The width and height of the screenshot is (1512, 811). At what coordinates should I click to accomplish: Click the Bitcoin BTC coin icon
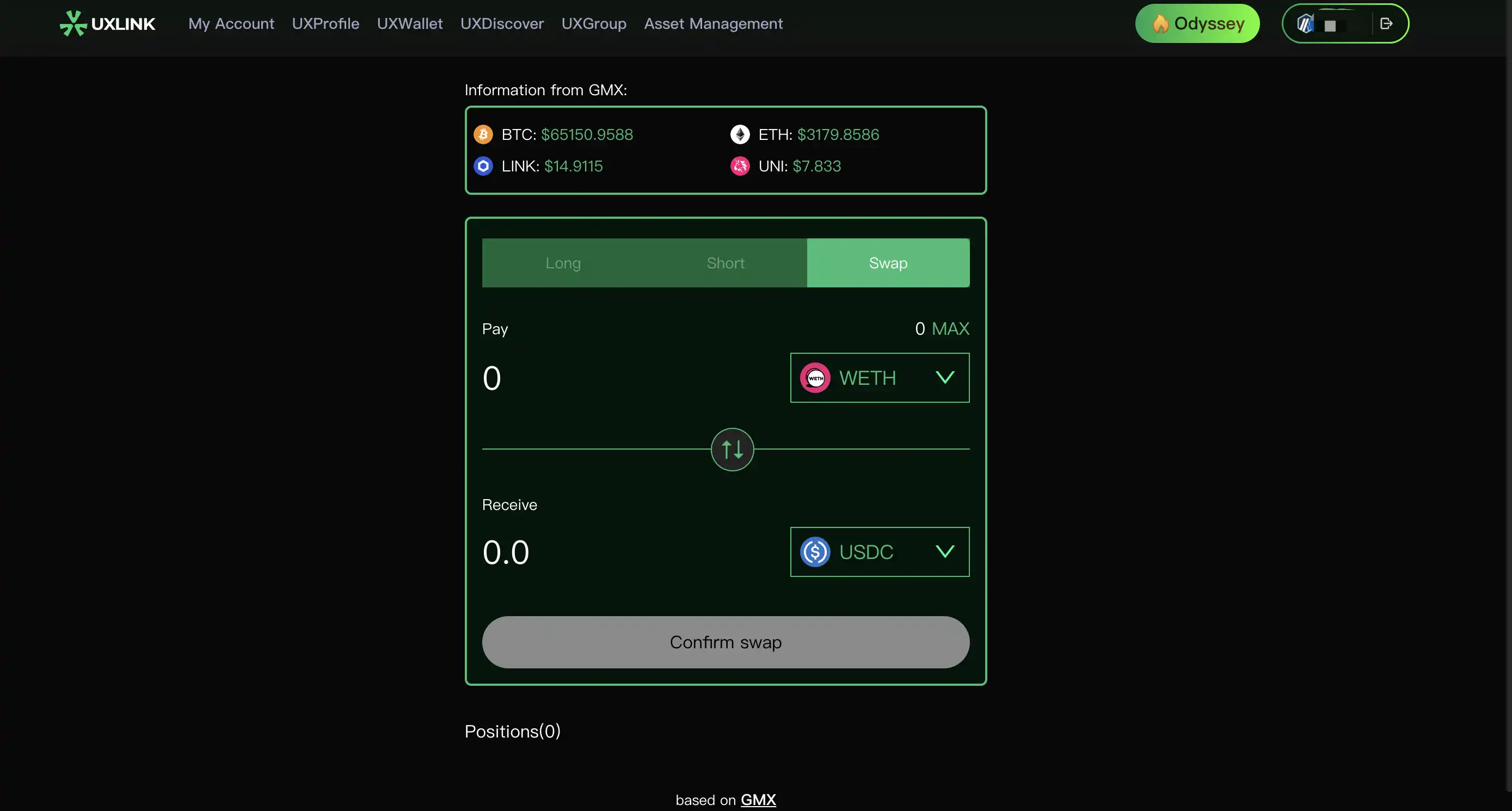483,134
